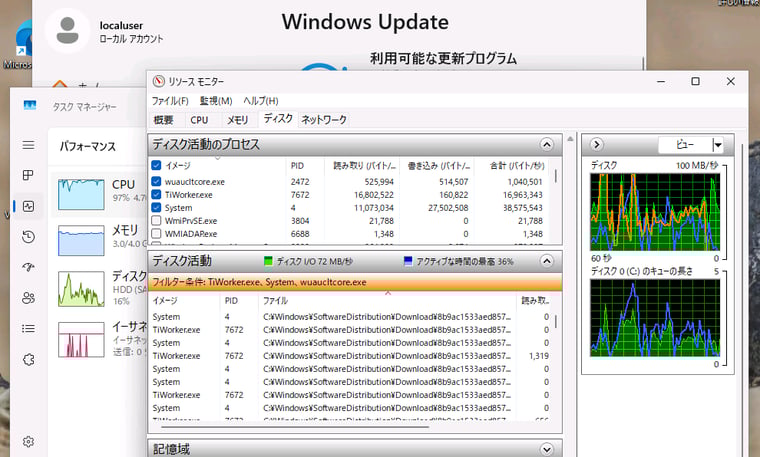Open ファイル(F) menu

(170, 101)
